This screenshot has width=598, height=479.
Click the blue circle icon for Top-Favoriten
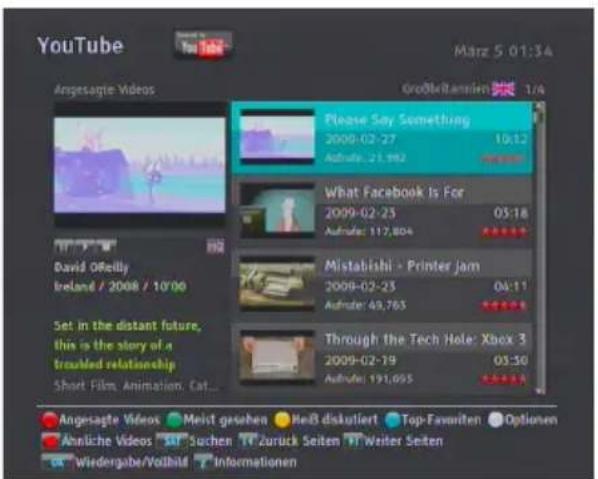392,420
